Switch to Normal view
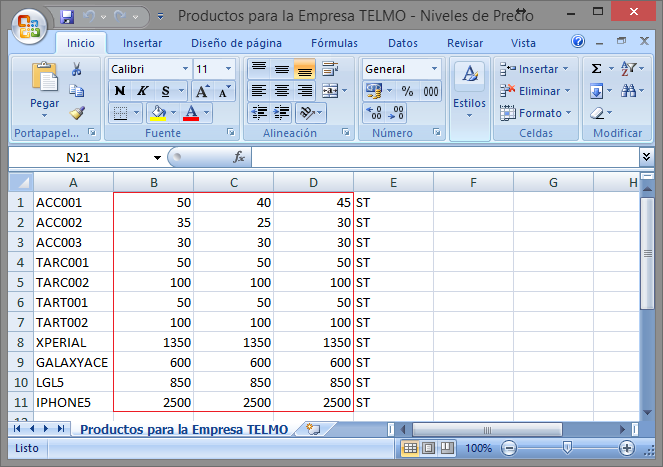Viewport: 663px width, 467px height. 410,448
